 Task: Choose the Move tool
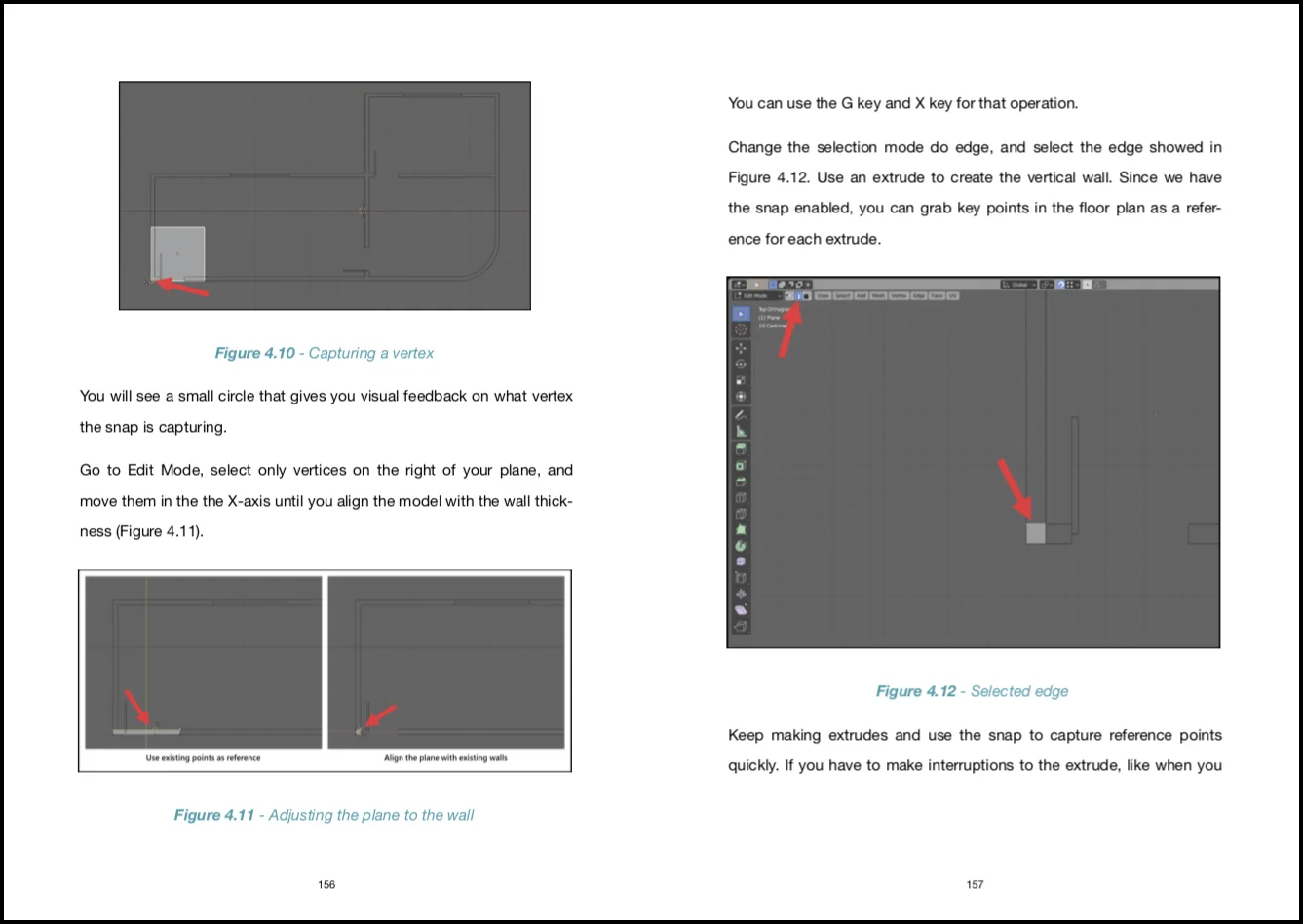point(741,349)
